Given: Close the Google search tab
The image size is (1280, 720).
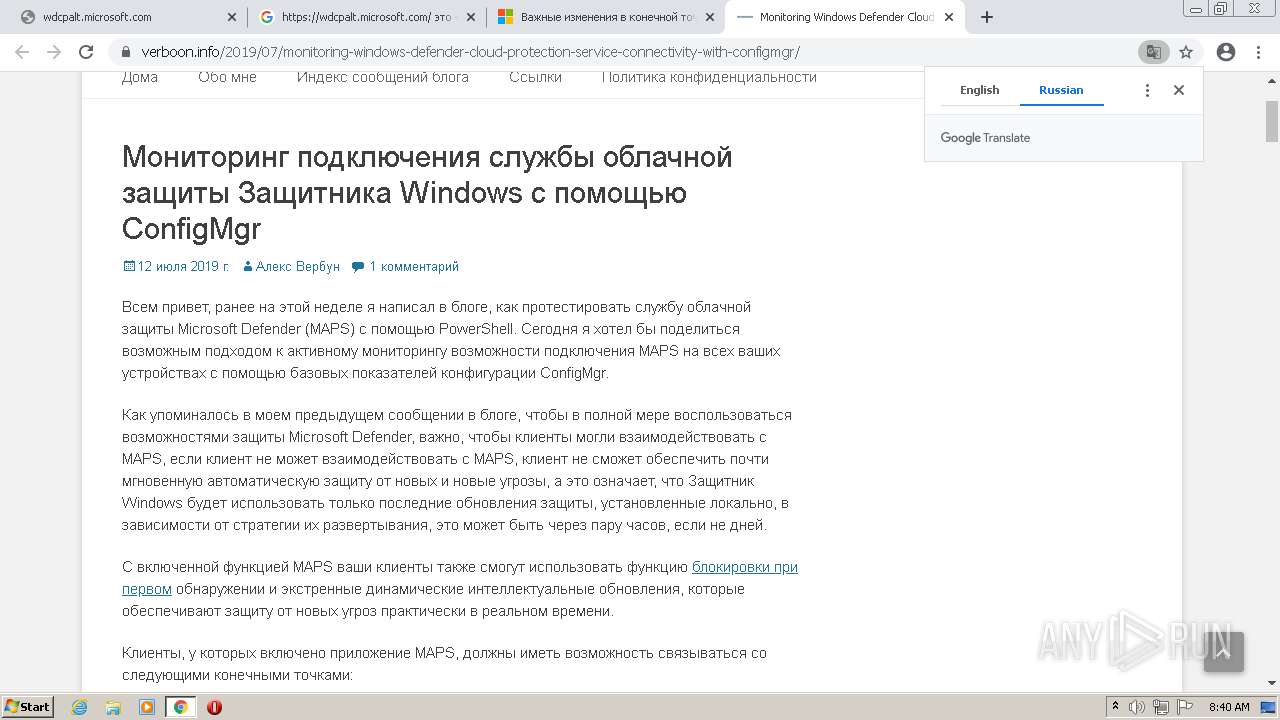Looking at the screenshot, I should pos(471,17).
